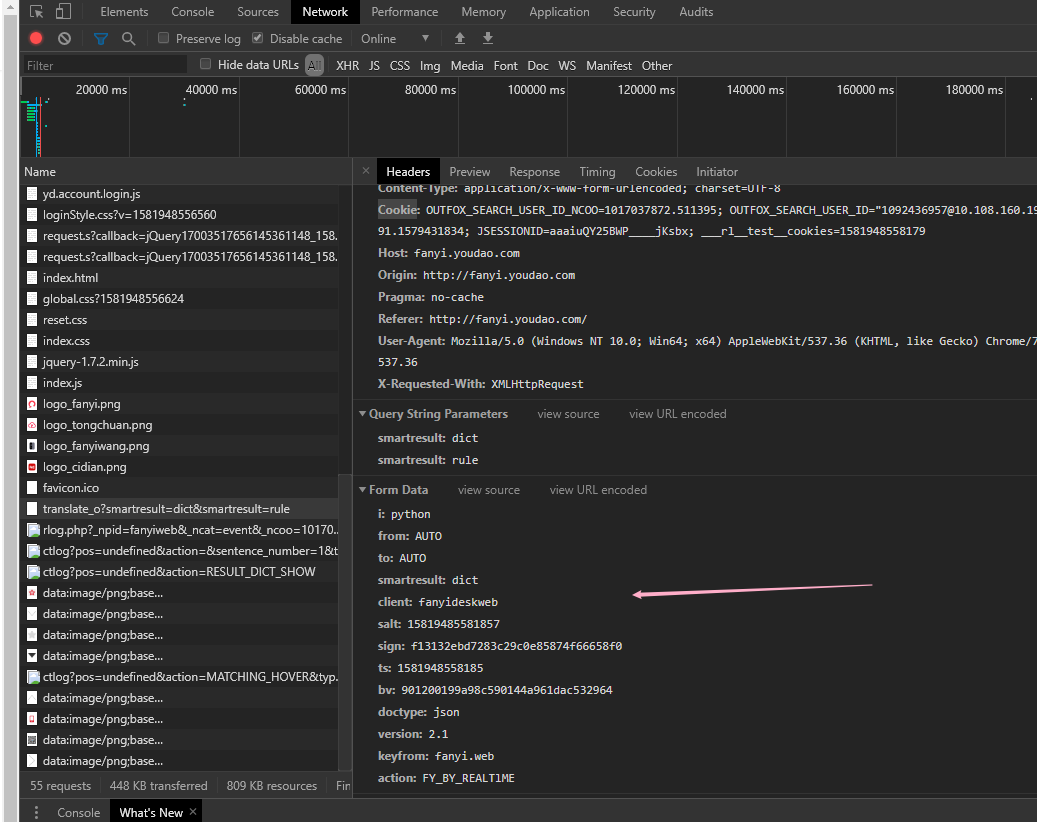Select the favicon.ico request
This screenshot has height=822, width=1037.
point(179,487)
